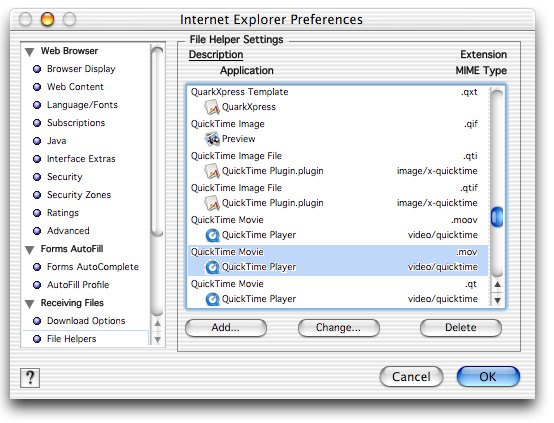Open the Ratings preferences
The image size is (554, 423).
(63, 213)
